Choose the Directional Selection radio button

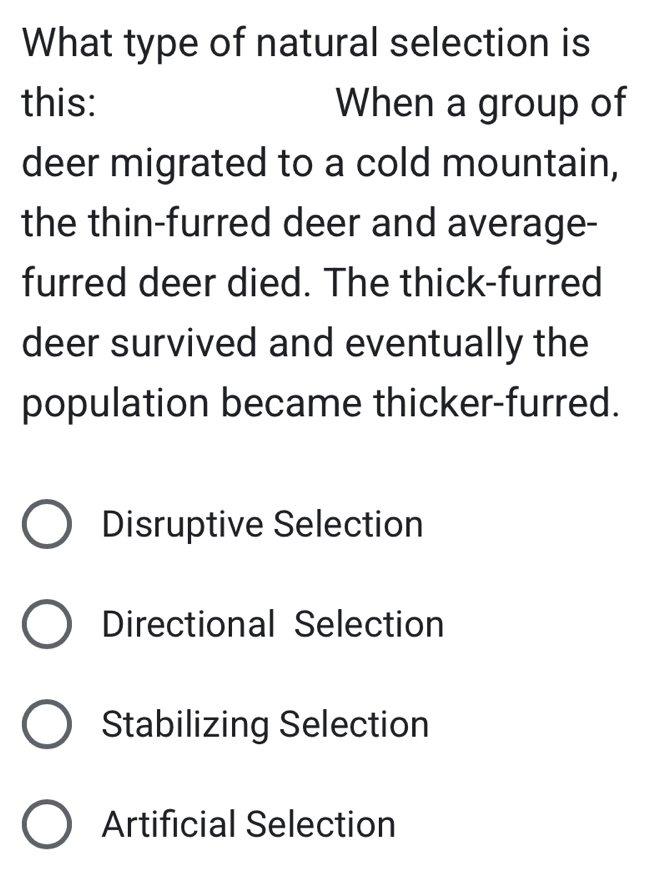(x=46, y=625)
